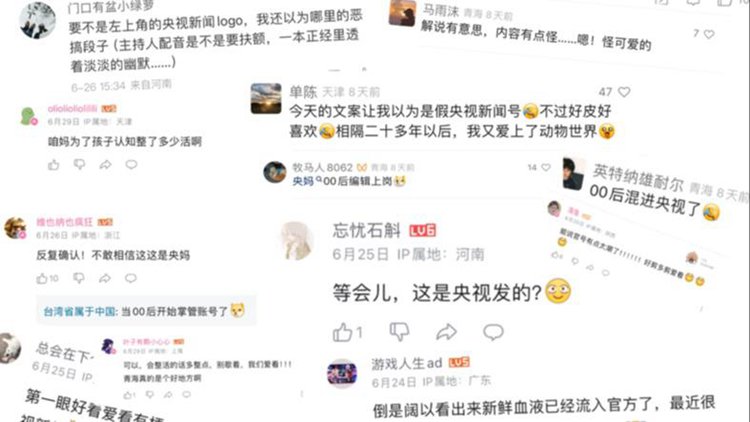Viewport: 750px width, 422px height.
Task: Like 忘忧石斛's comment with thumbs-up icon
Action: (x=342, y=332)
